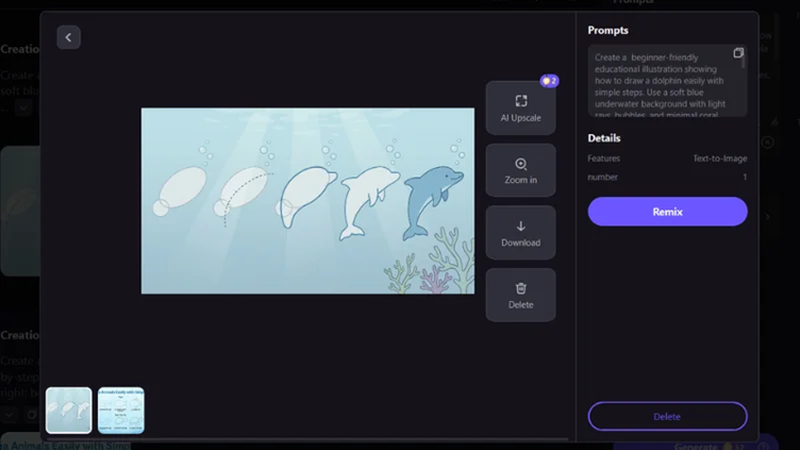
Task: Click the 'Features' detail label
Action: (604, 159)
